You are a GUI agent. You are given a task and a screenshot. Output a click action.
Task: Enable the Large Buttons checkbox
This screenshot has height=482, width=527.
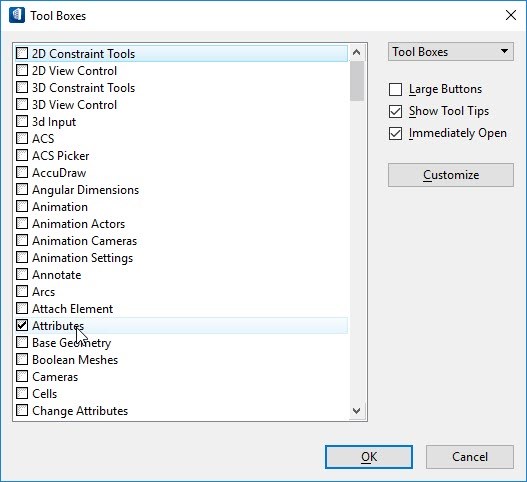[395, 89]
